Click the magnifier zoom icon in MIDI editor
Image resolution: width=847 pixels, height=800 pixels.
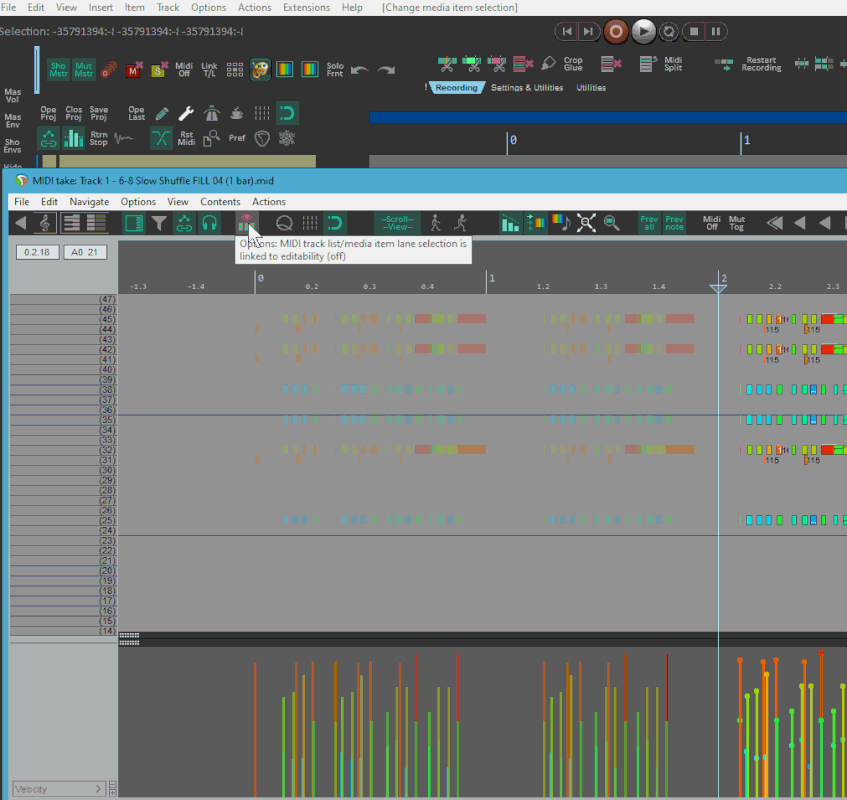tap(611, 223)
